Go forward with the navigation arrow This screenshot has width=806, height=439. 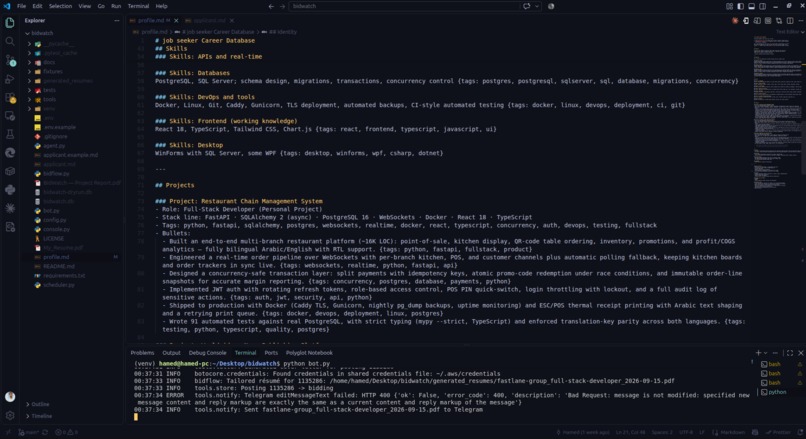(282, 6)
